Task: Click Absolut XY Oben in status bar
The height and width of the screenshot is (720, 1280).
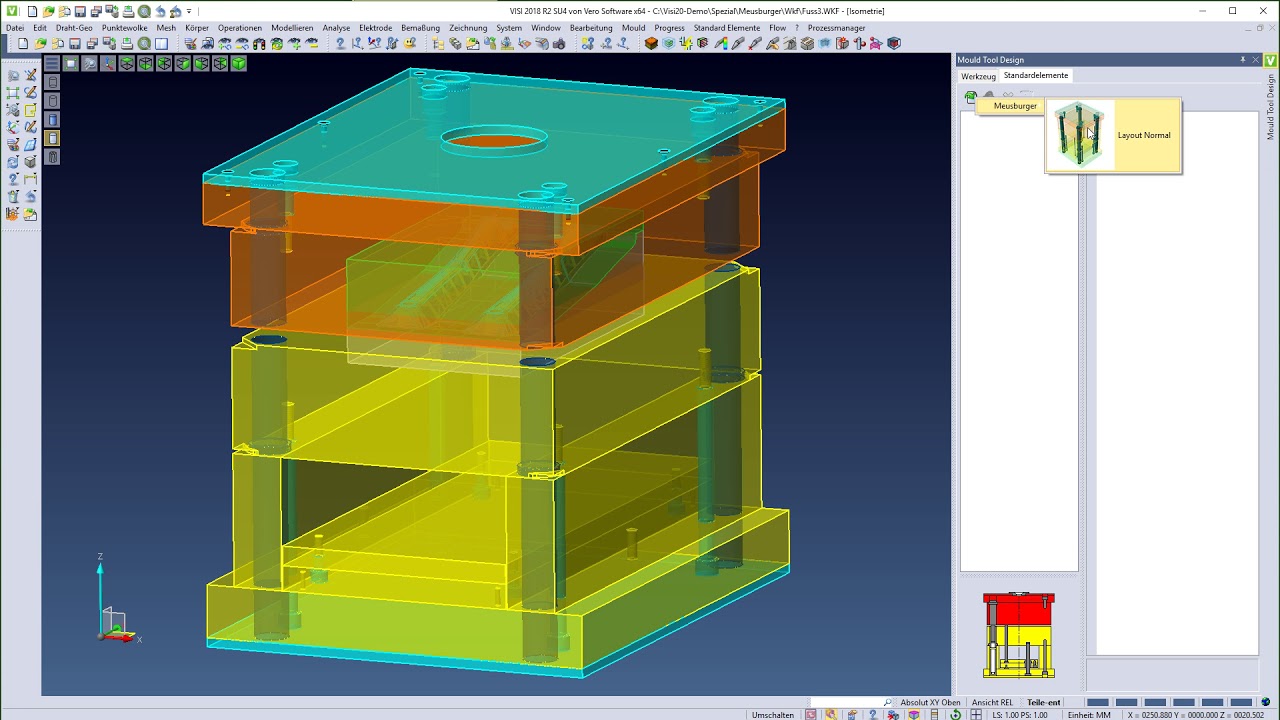Action: [930, 702]
